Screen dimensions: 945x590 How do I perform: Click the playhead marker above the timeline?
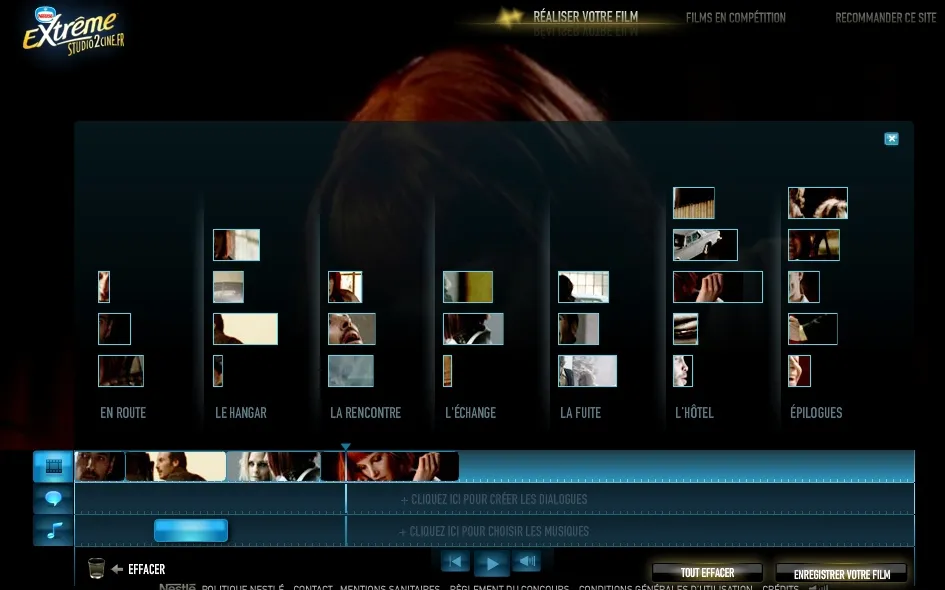tap(345, 447)
